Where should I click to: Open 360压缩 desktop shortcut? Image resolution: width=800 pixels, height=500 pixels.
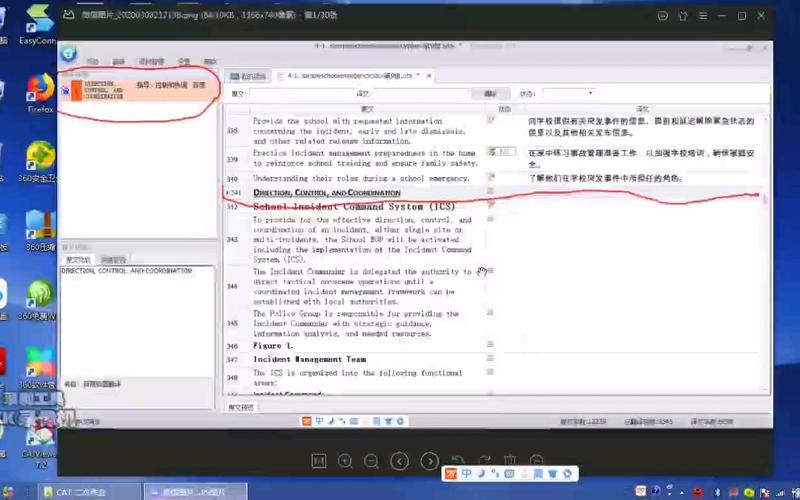click(40, 231)
